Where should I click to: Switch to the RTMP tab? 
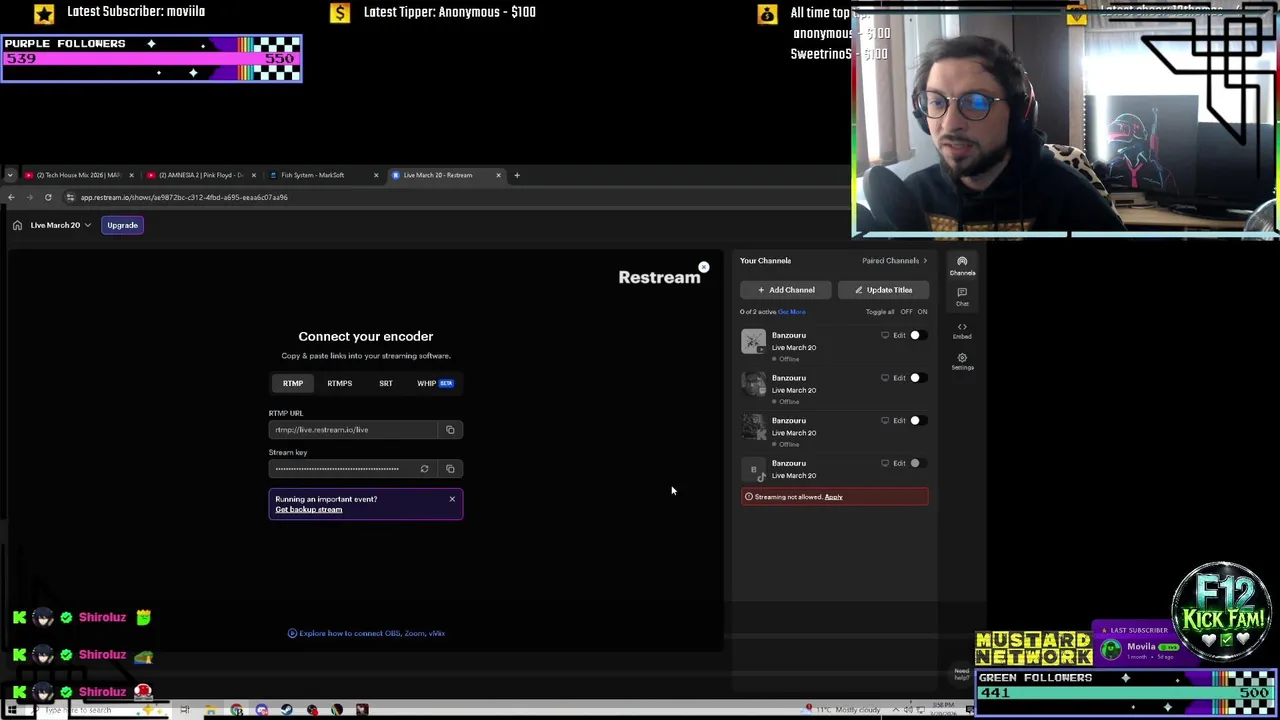[292, 383]
